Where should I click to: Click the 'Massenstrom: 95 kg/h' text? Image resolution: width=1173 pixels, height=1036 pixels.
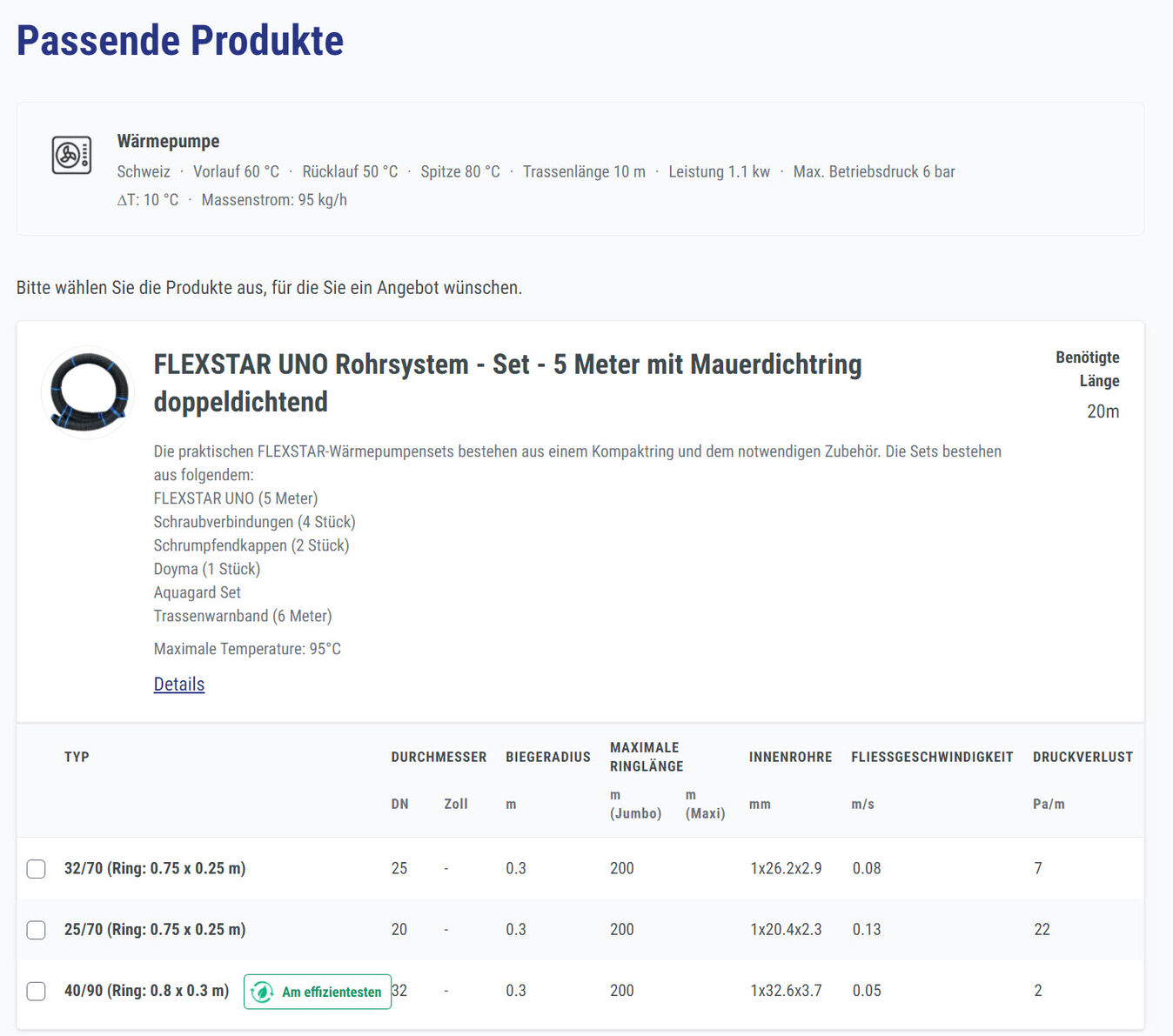tap(274, 200)
